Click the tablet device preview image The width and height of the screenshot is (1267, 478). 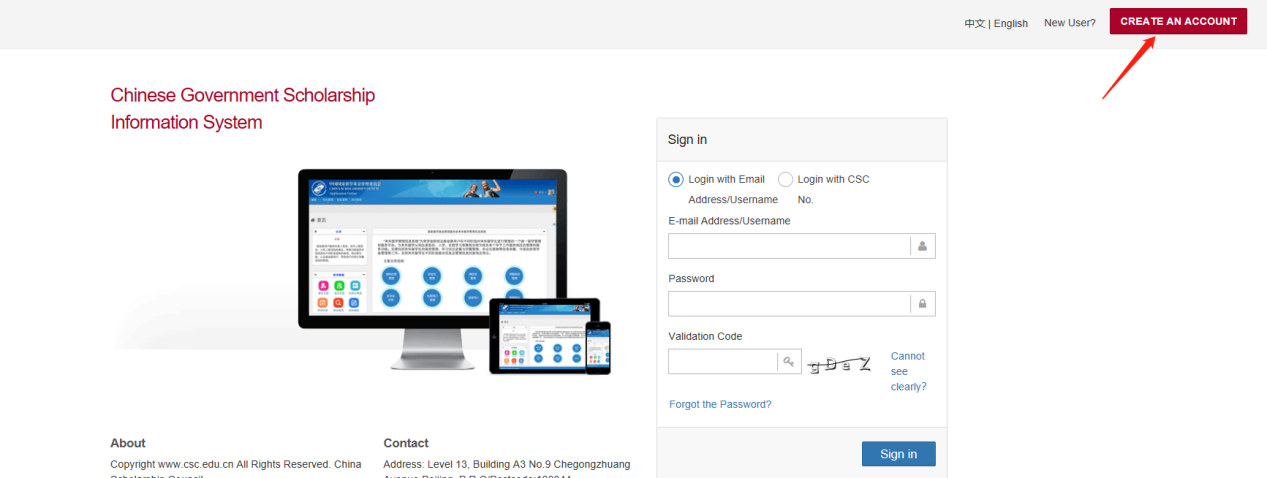coord(544,336)
